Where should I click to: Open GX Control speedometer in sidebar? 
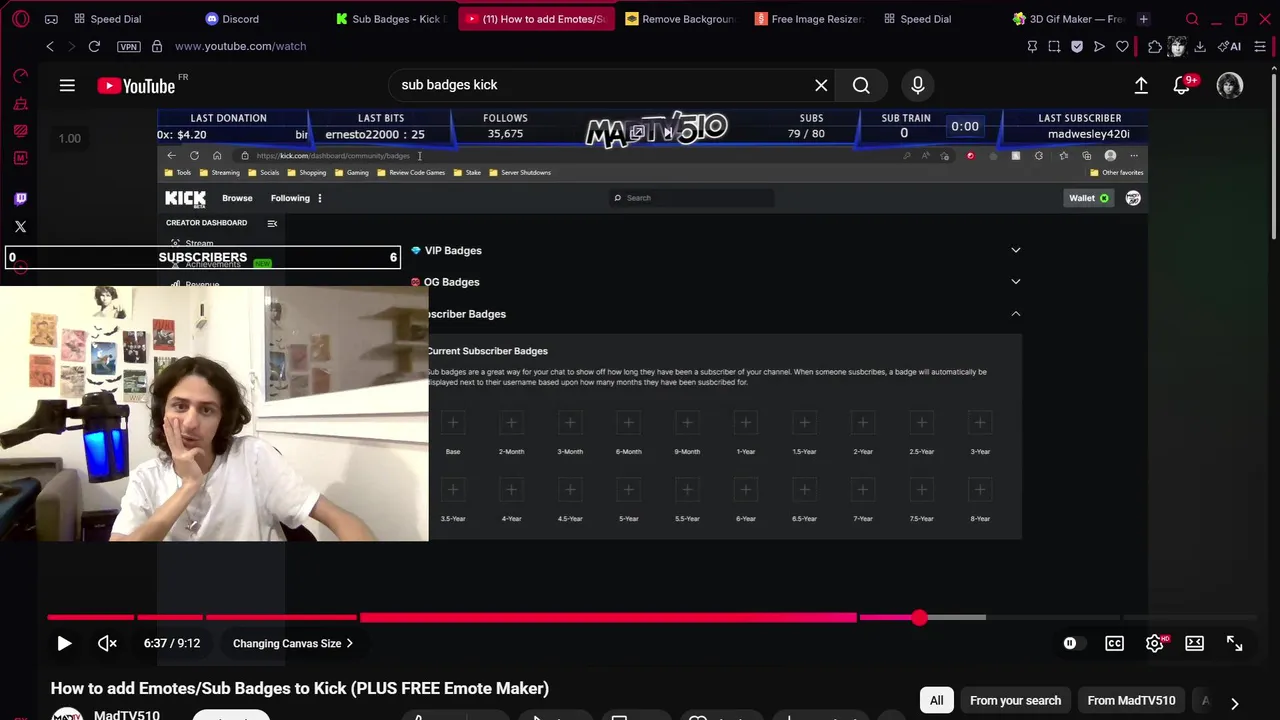[20, 77]
